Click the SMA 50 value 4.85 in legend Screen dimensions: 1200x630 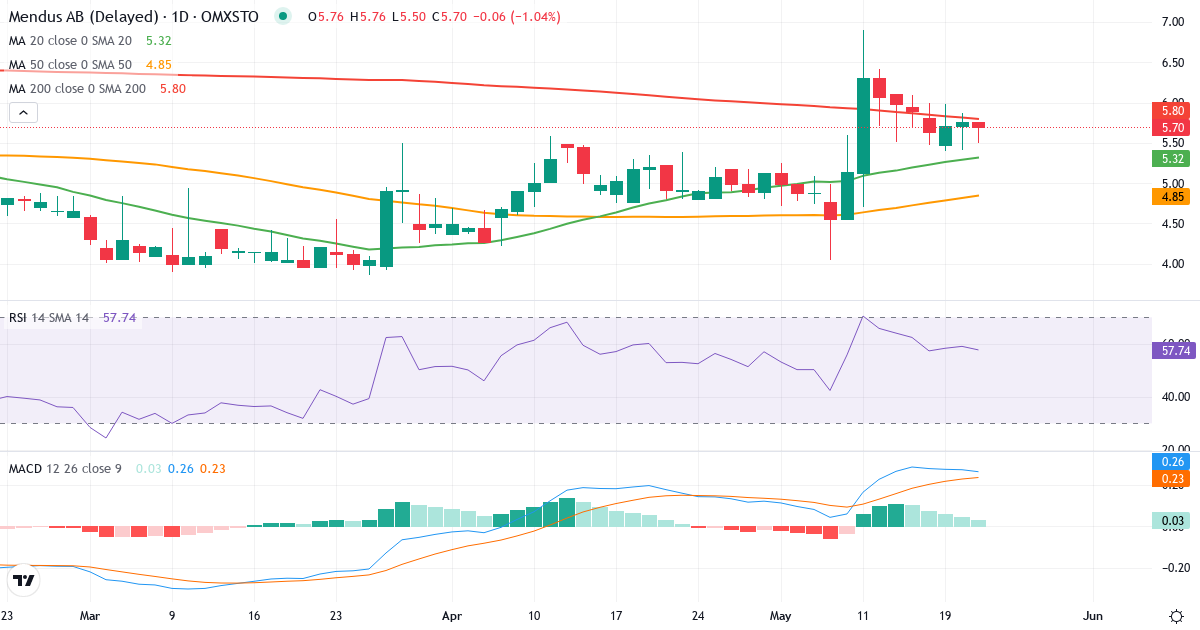coord(159,65)
